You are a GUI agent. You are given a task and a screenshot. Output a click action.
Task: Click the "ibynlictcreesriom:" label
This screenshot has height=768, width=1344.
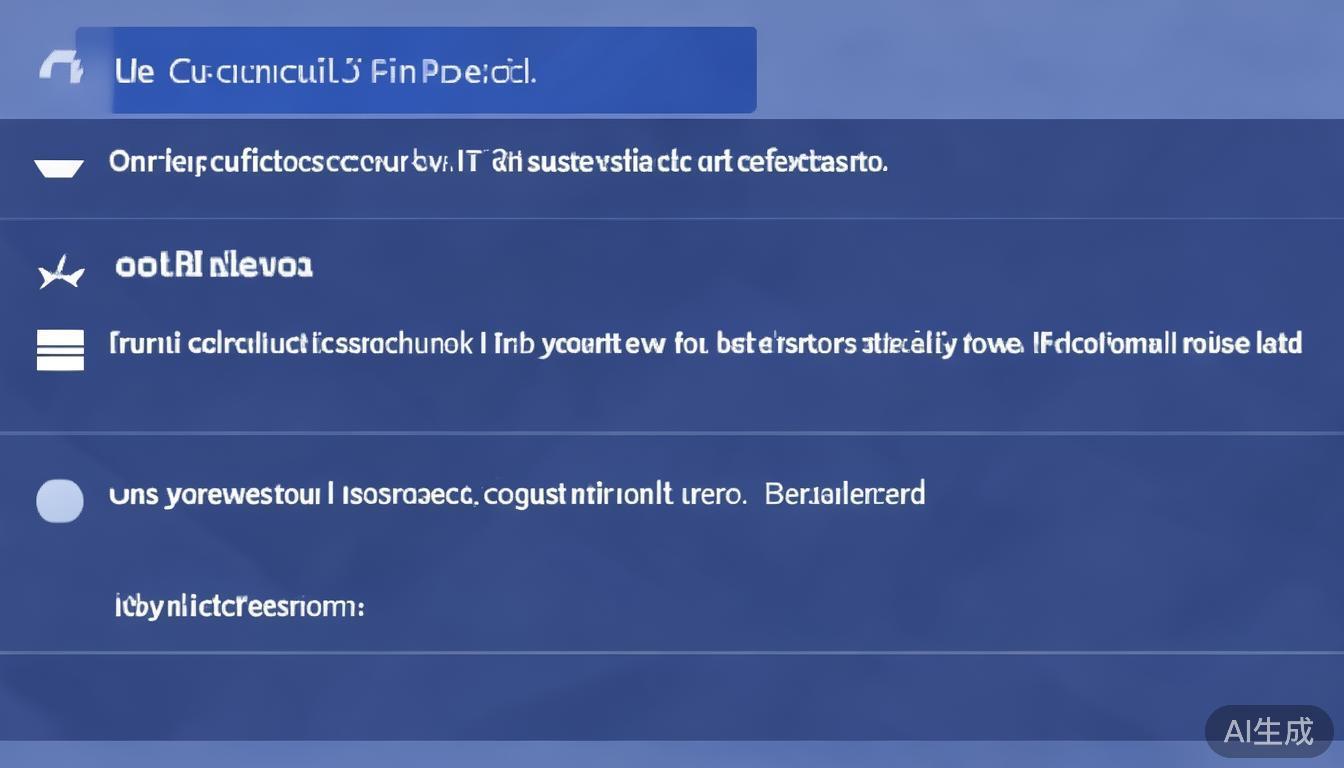[240, 606]
